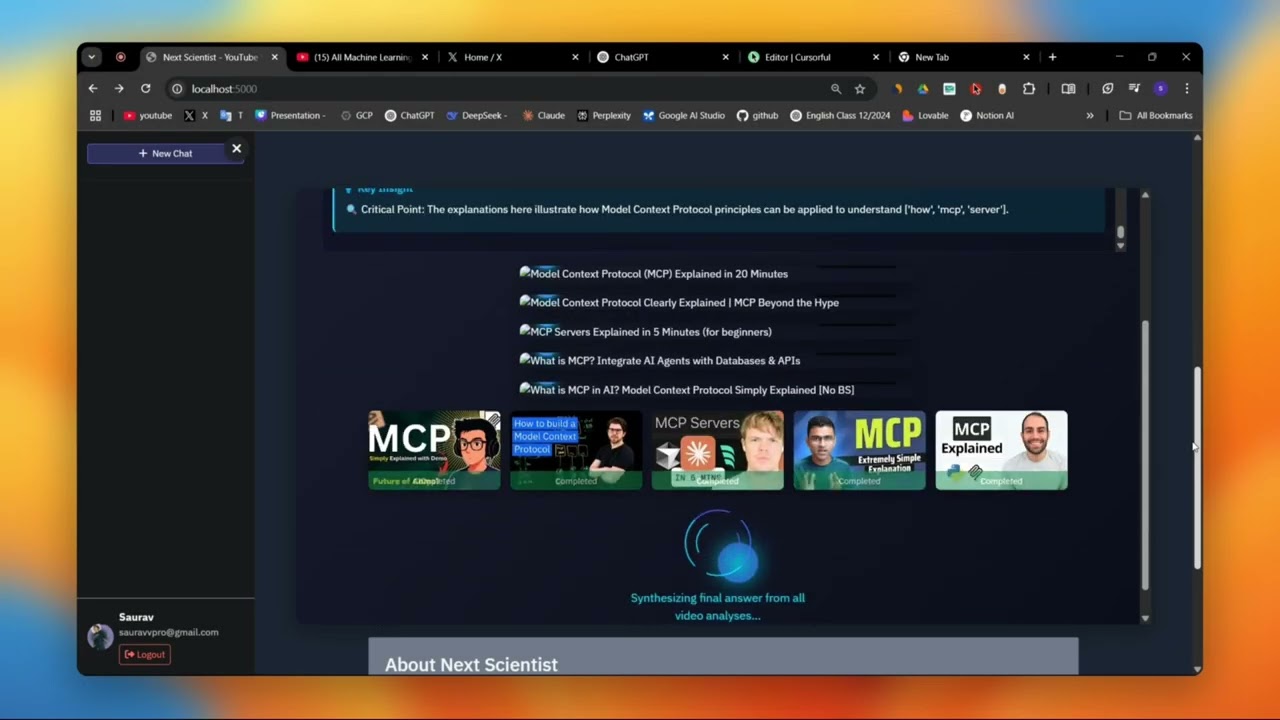Screen dimensions: 1280x720
Task: Open the Notion AI bookmark
Action: tap(987, 116)
